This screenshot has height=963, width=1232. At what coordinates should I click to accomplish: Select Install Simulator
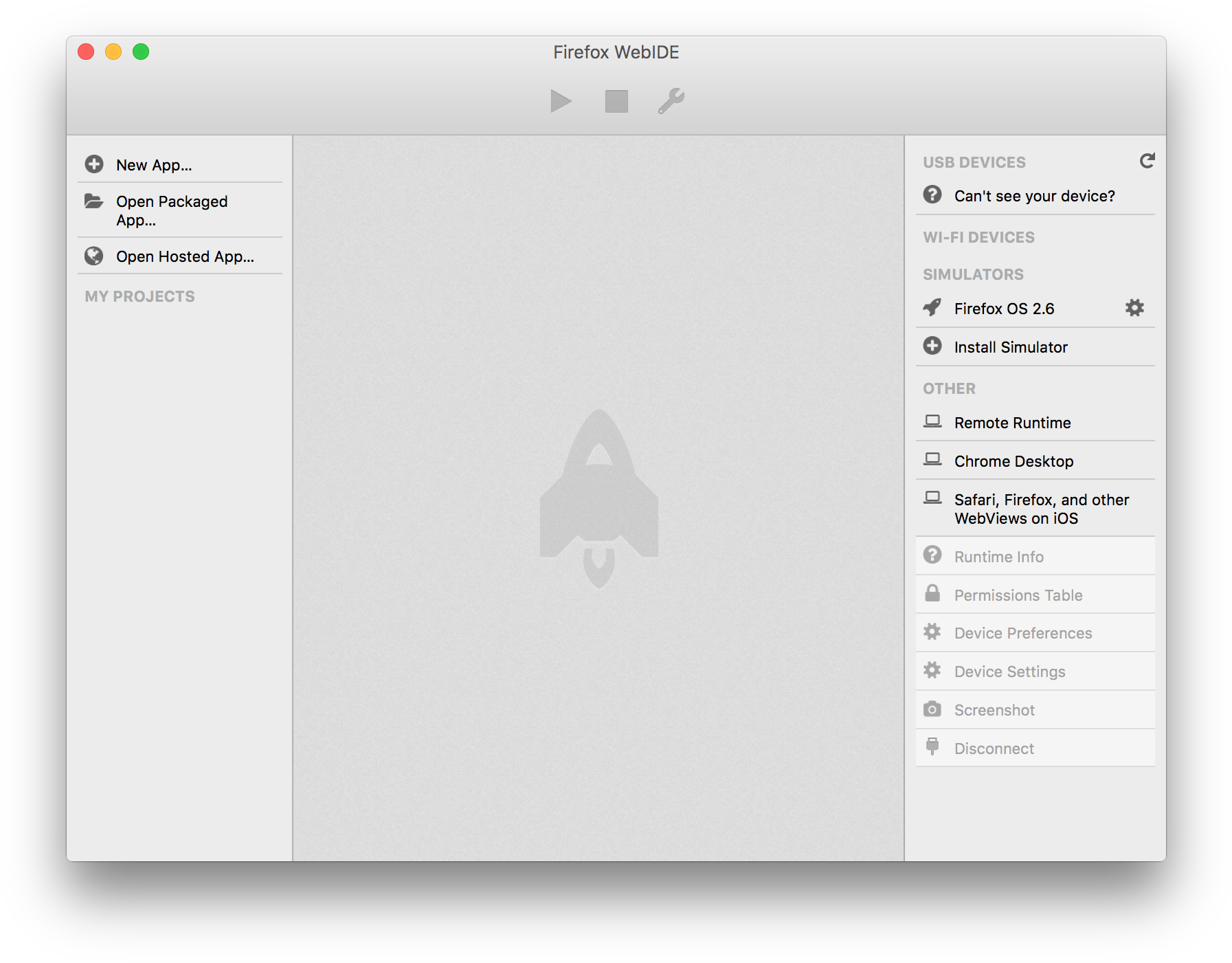coord(1035,347)
